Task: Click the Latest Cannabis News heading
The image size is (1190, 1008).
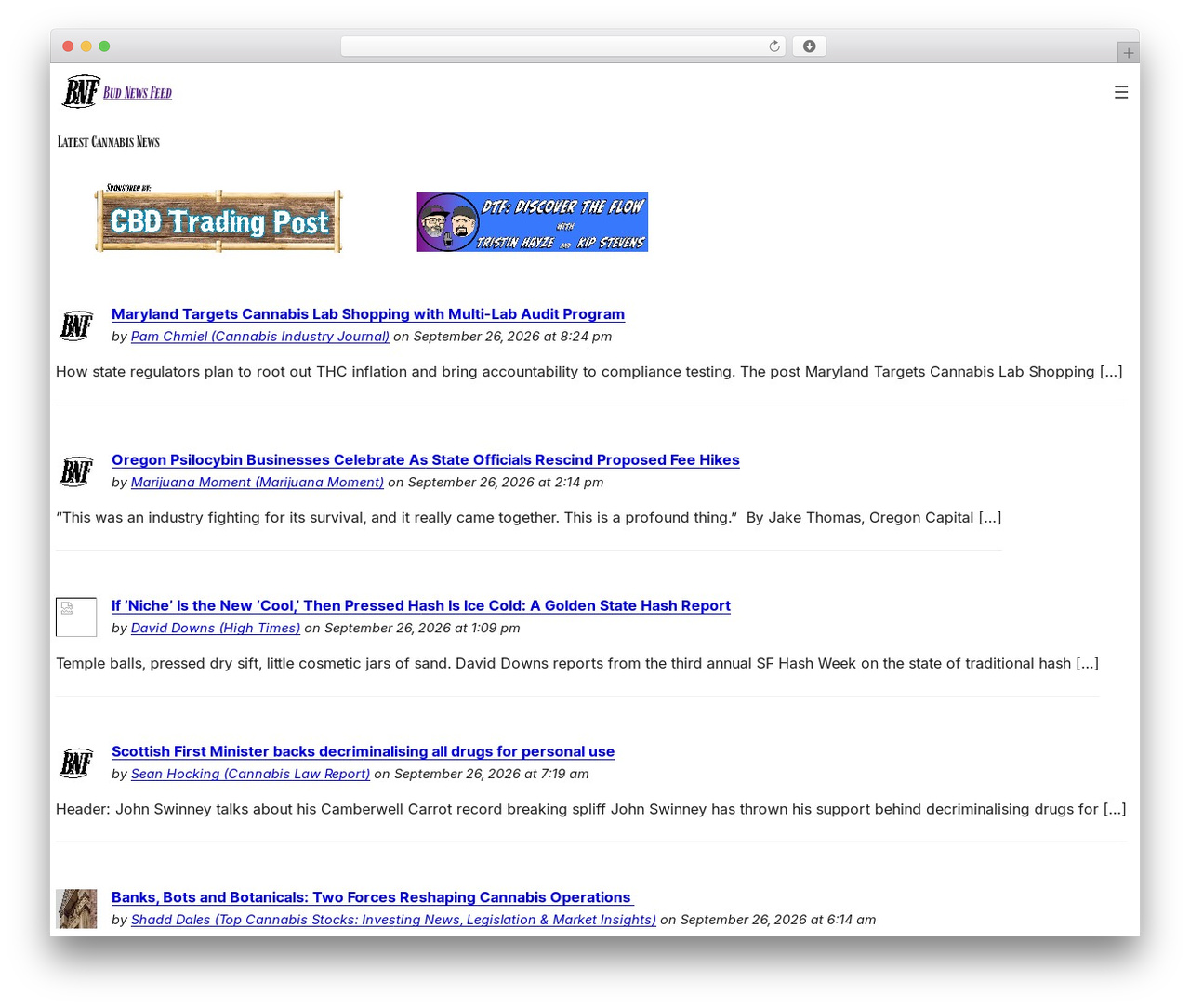Action: 109,141
